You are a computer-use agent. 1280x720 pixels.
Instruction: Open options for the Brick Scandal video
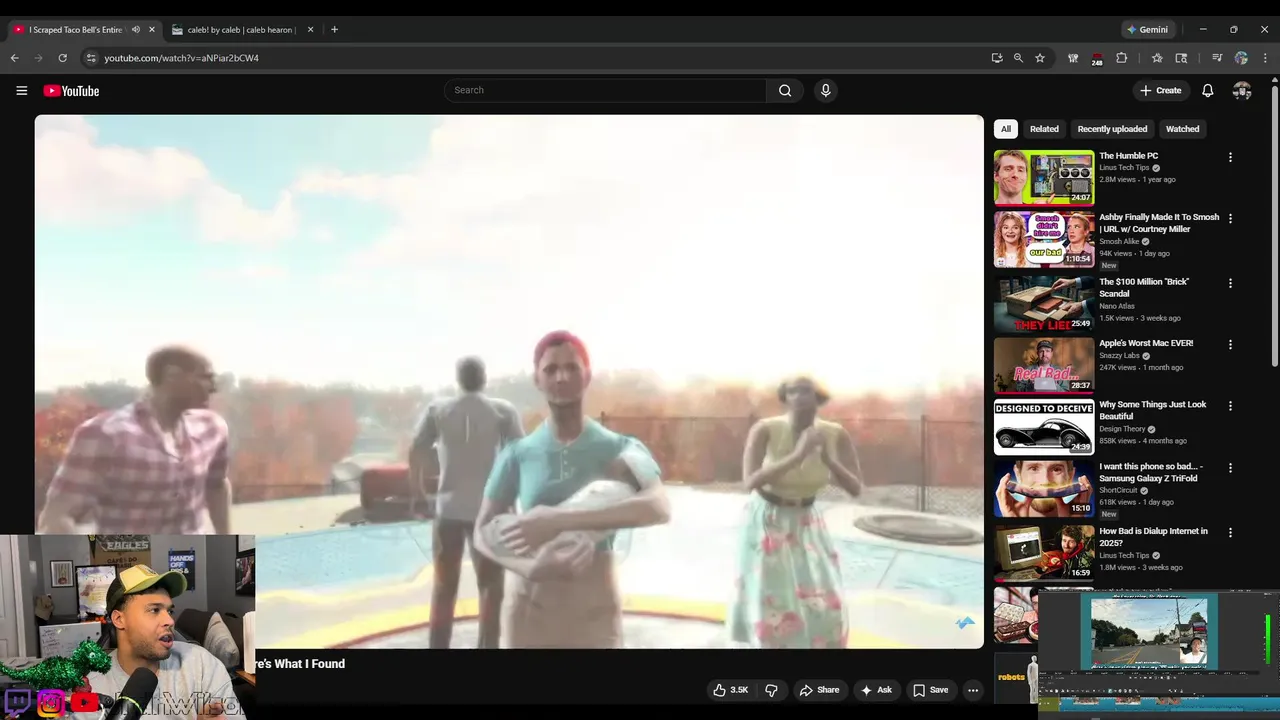click(1230, 283)
